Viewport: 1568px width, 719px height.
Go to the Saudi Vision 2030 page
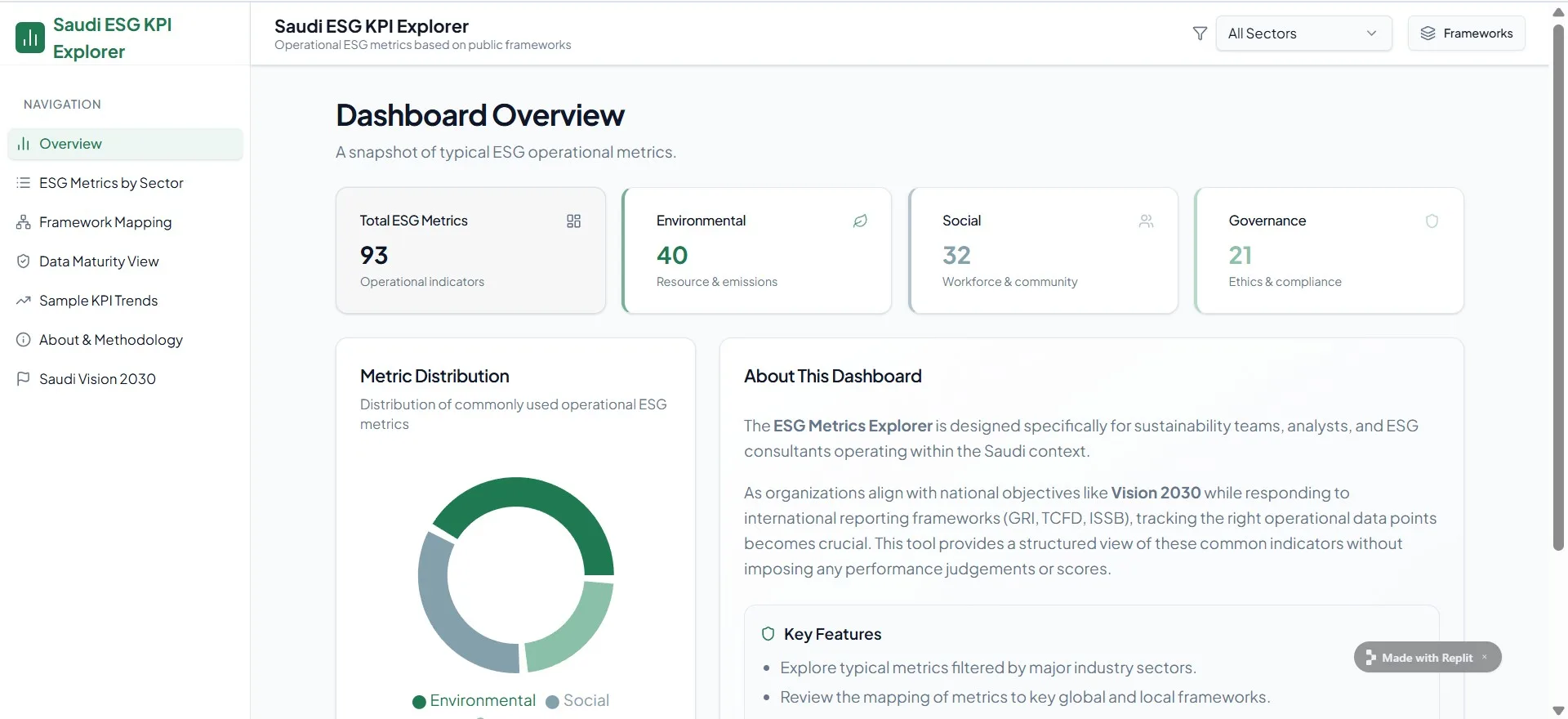tap(126, 379)
